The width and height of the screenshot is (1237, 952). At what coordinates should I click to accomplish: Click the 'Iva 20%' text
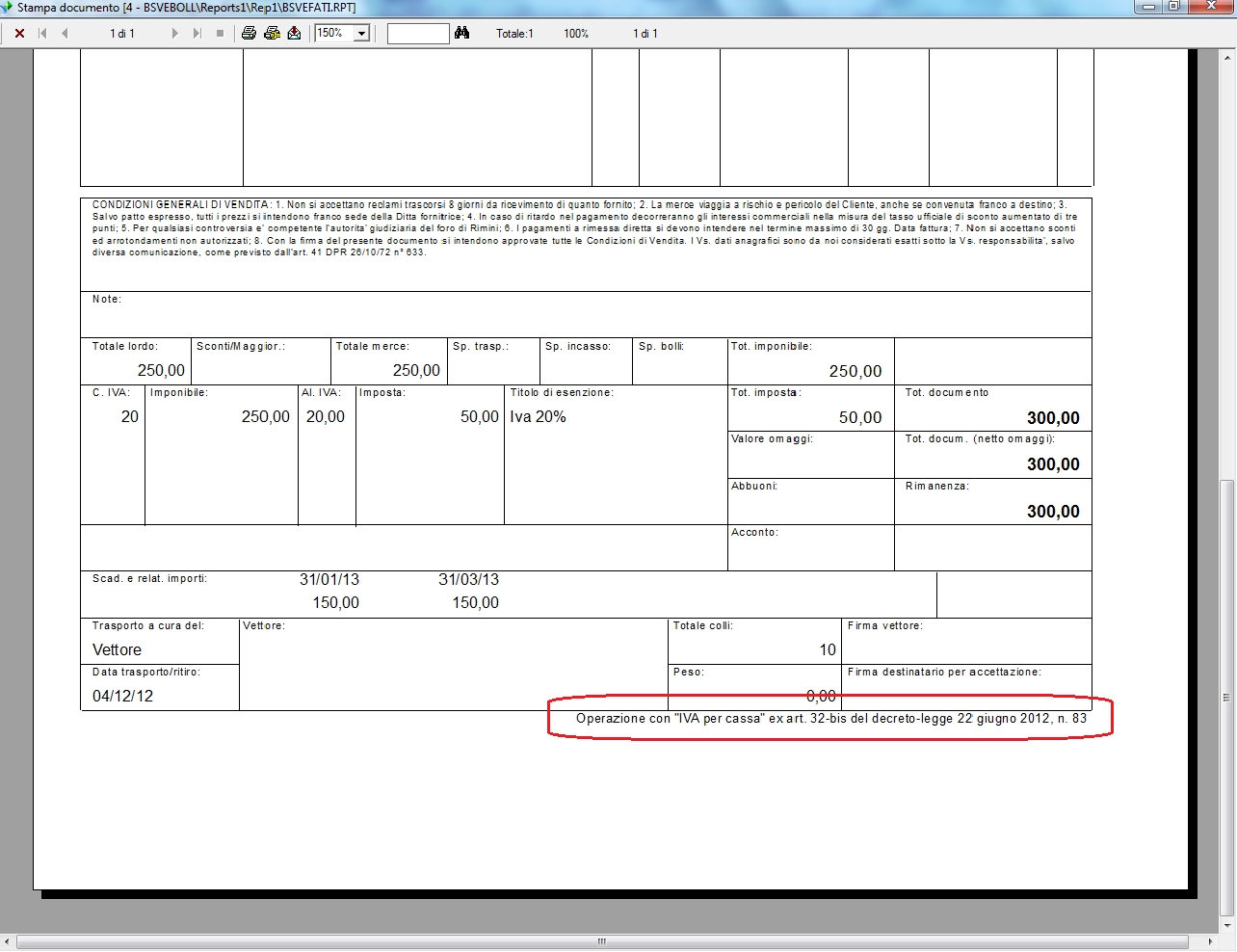point(539,417)
